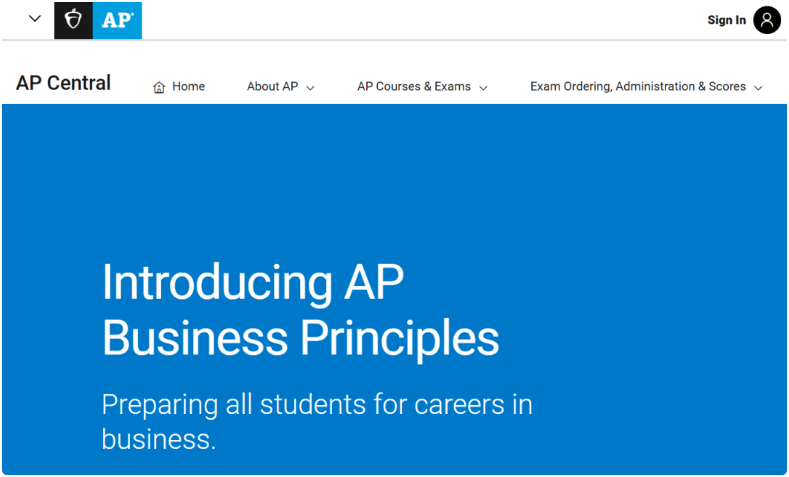The image size is (789, 477).
Task: Click the Introducing AP Business Principles headline
Action: [x=300, y=309]
